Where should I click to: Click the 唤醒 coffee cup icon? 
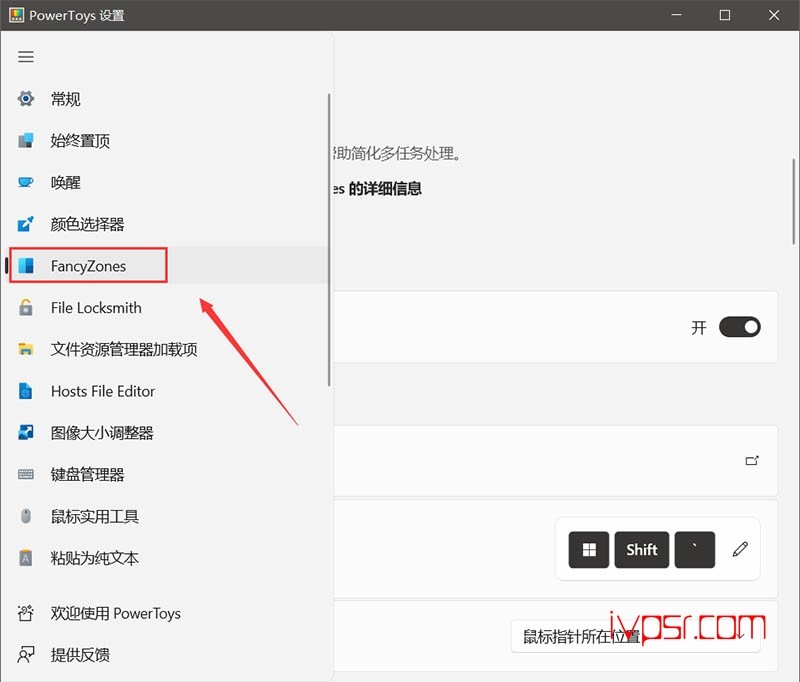[26, 182]
